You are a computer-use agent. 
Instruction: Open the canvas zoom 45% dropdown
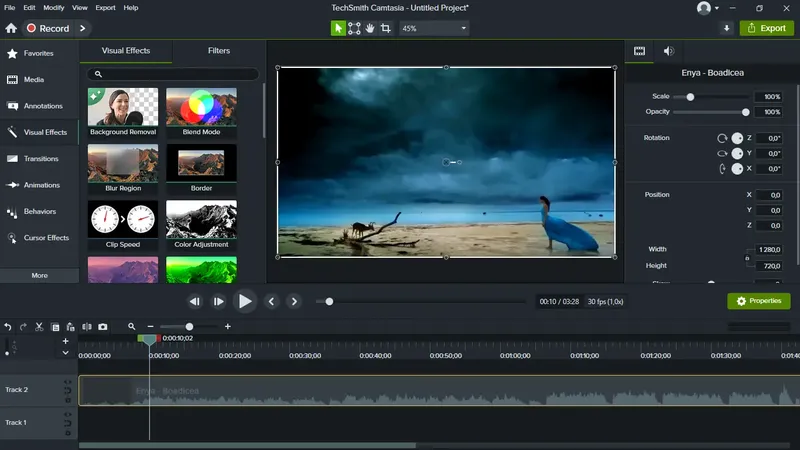434,28
